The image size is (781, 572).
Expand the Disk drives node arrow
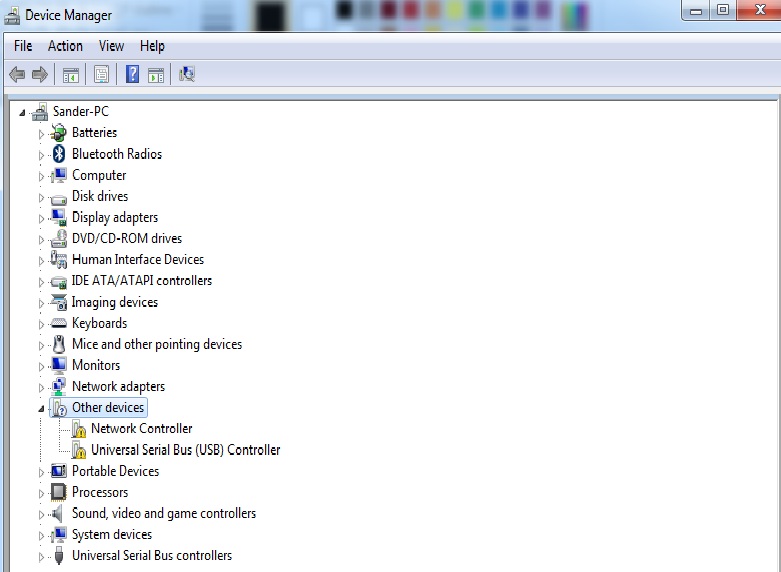41,197
